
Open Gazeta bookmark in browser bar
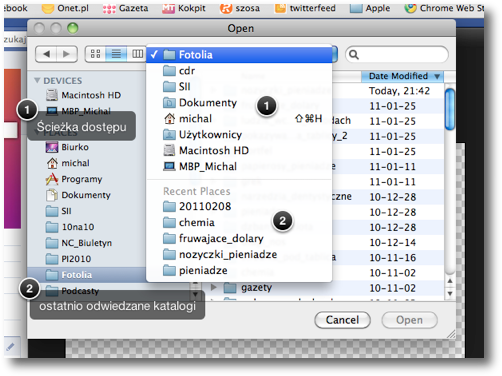[125, 8]
